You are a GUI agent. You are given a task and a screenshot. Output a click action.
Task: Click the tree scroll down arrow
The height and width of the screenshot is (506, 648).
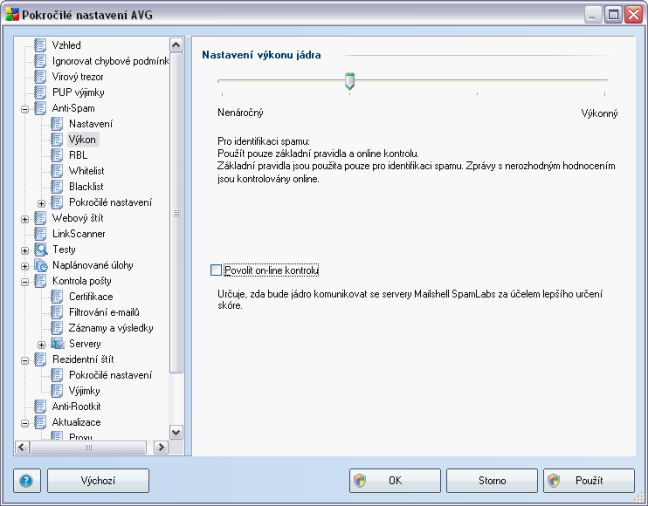click(176, 432)
